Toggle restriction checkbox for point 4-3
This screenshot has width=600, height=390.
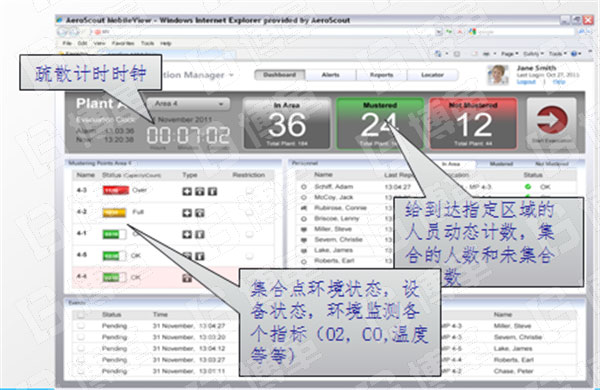249,190
